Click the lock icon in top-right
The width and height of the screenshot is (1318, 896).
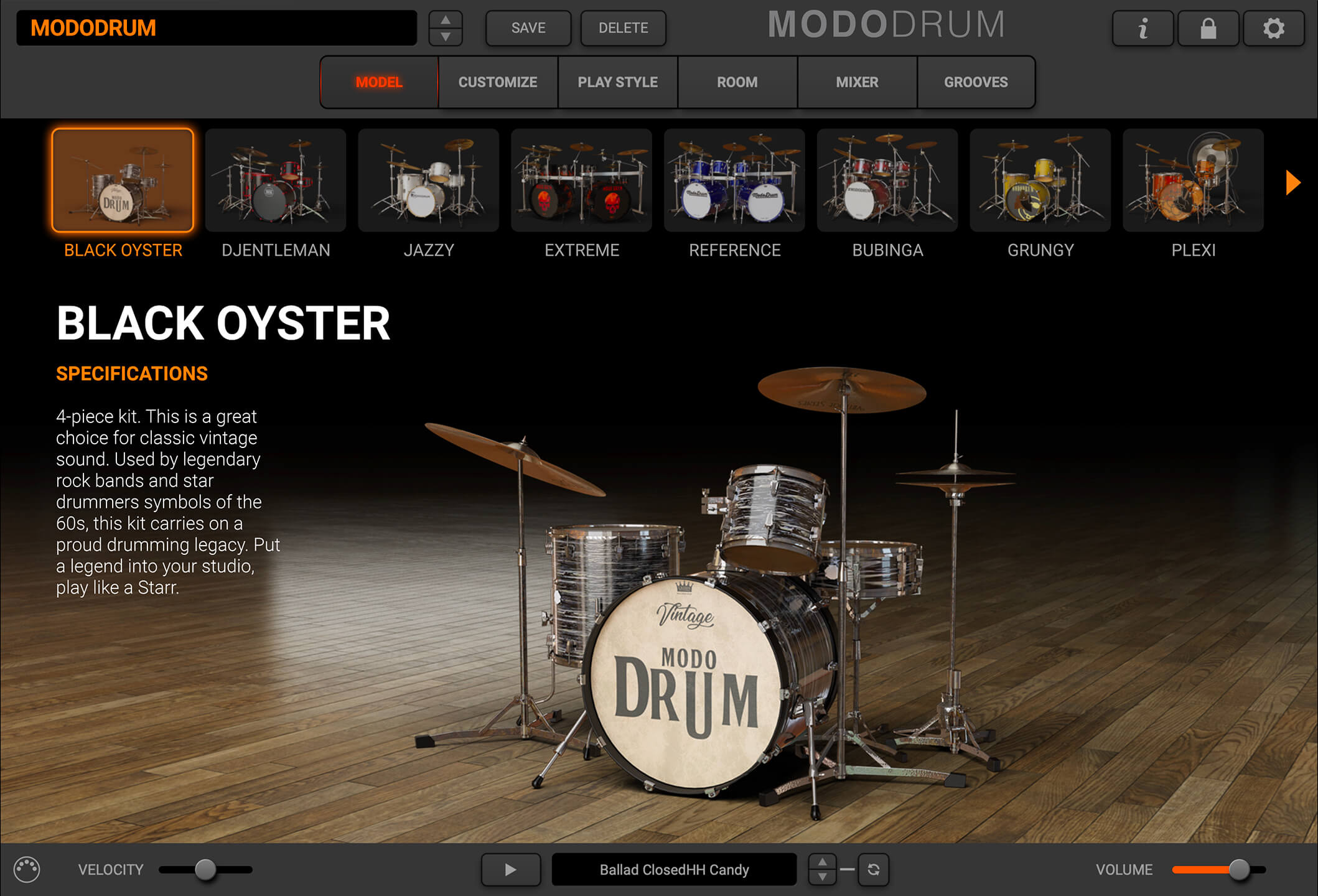click(1208, 28)
